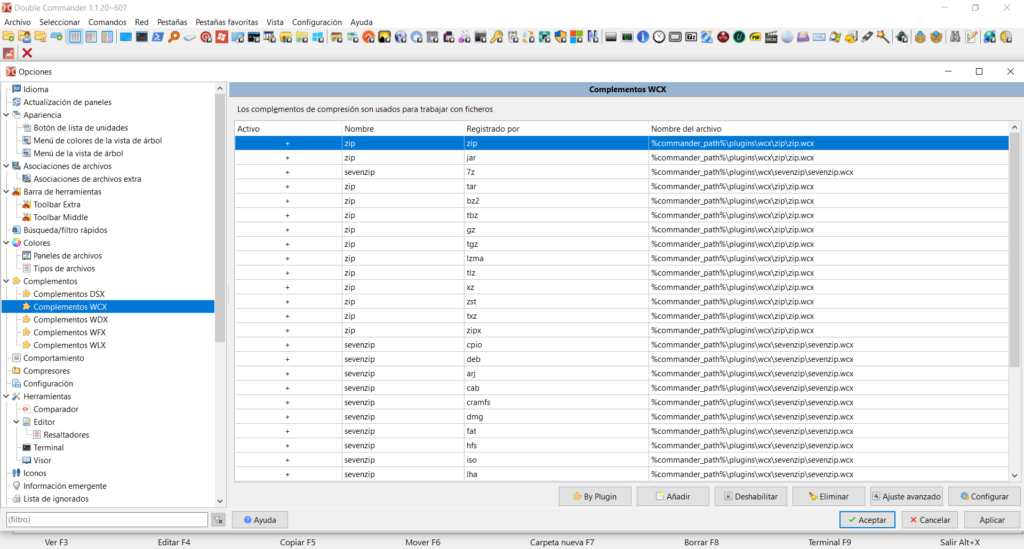Open Ajuste avanzado
The width and height of the screenshot is (1024, 549).
point(906,496)
